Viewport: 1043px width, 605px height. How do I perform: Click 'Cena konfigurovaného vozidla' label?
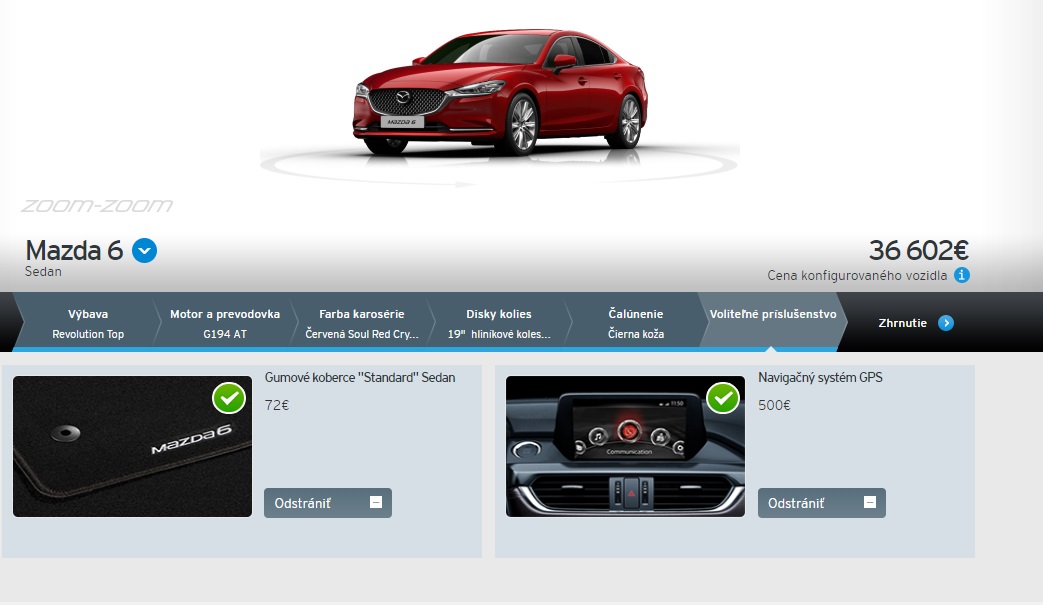coord(857,275)
